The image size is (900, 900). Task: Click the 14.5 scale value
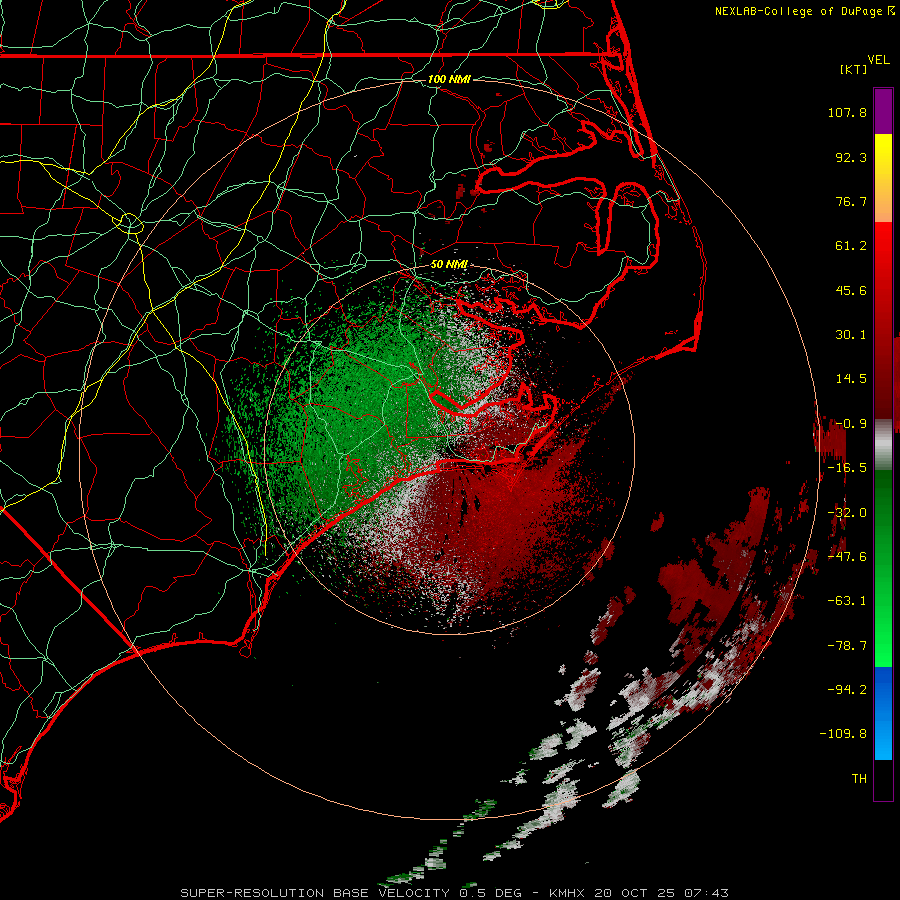coord(851,379)
